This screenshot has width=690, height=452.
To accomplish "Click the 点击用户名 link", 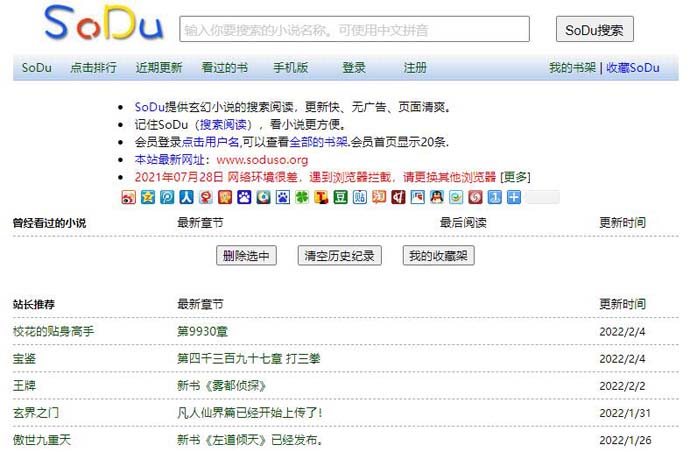I will click(x=210, y=142).
